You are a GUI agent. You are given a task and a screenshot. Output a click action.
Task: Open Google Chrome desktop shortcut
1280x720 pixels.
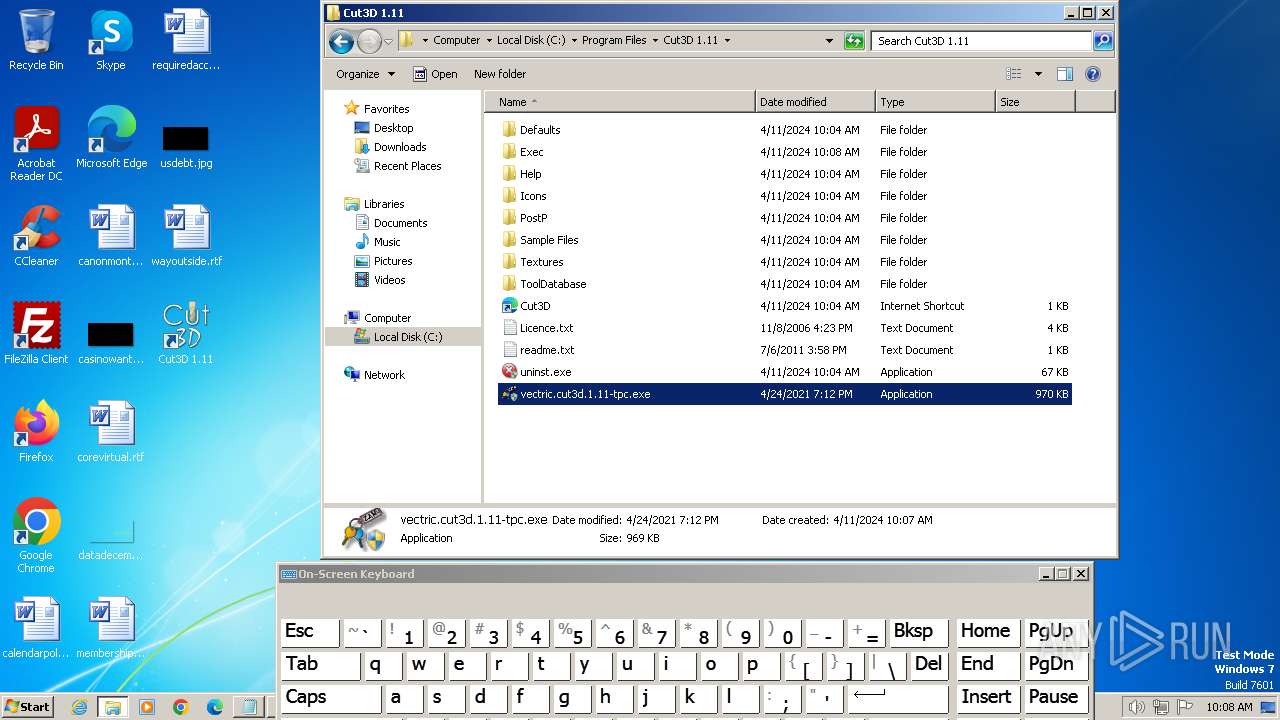[36, 536]
